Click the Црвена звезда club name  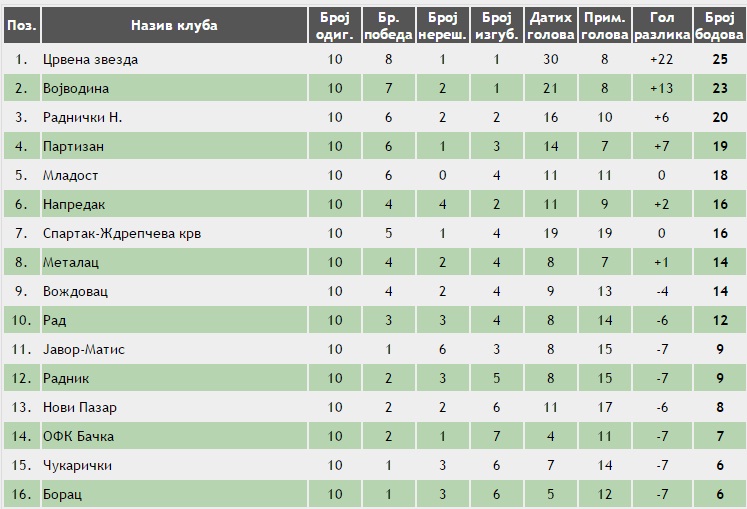pos(90,59)
